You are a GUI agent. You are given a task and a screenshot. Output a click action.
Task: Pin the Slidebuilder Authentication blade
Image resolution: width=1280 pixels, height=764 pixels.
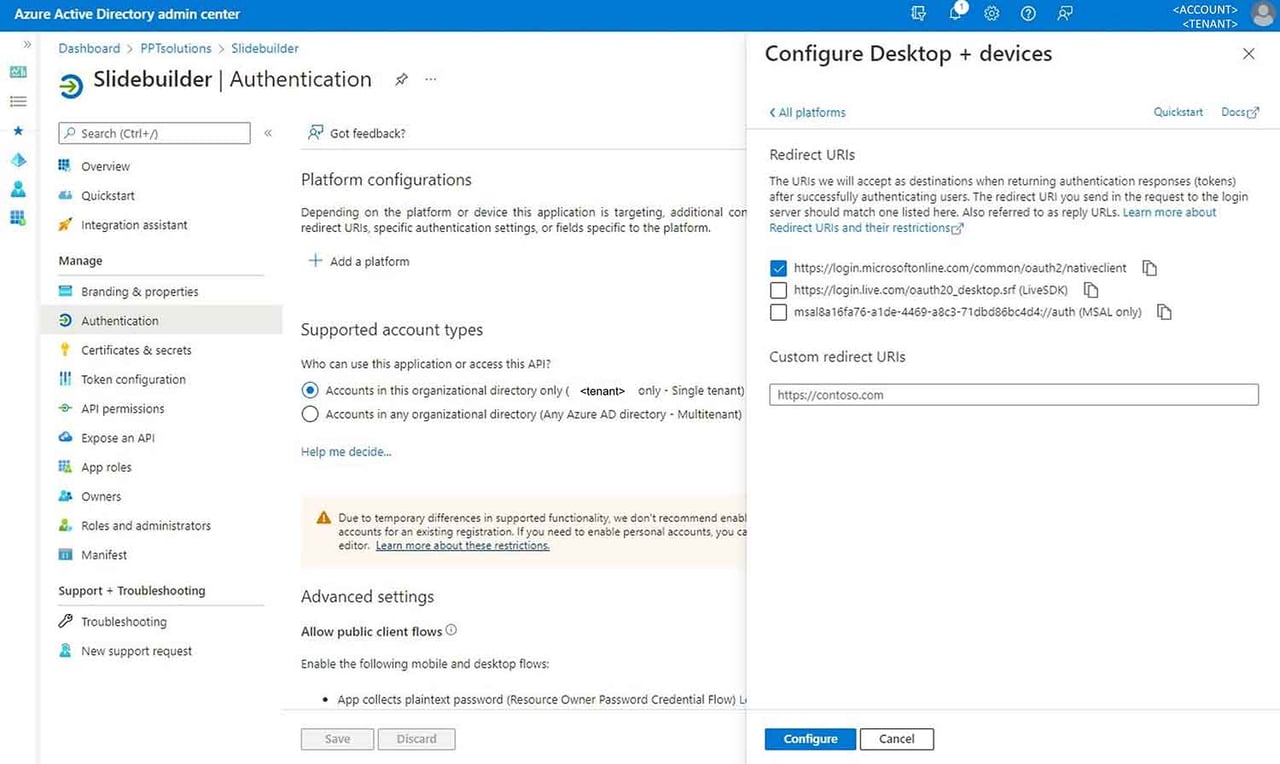[x=401, y=80]
